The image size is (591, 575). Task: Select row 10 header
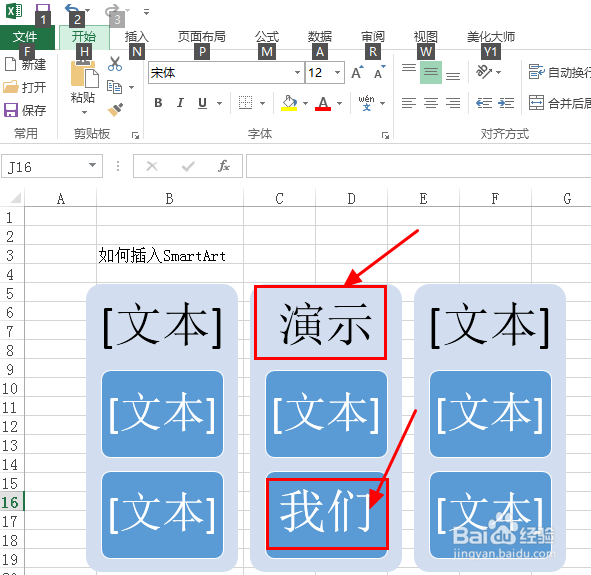(x=12, y=388)
